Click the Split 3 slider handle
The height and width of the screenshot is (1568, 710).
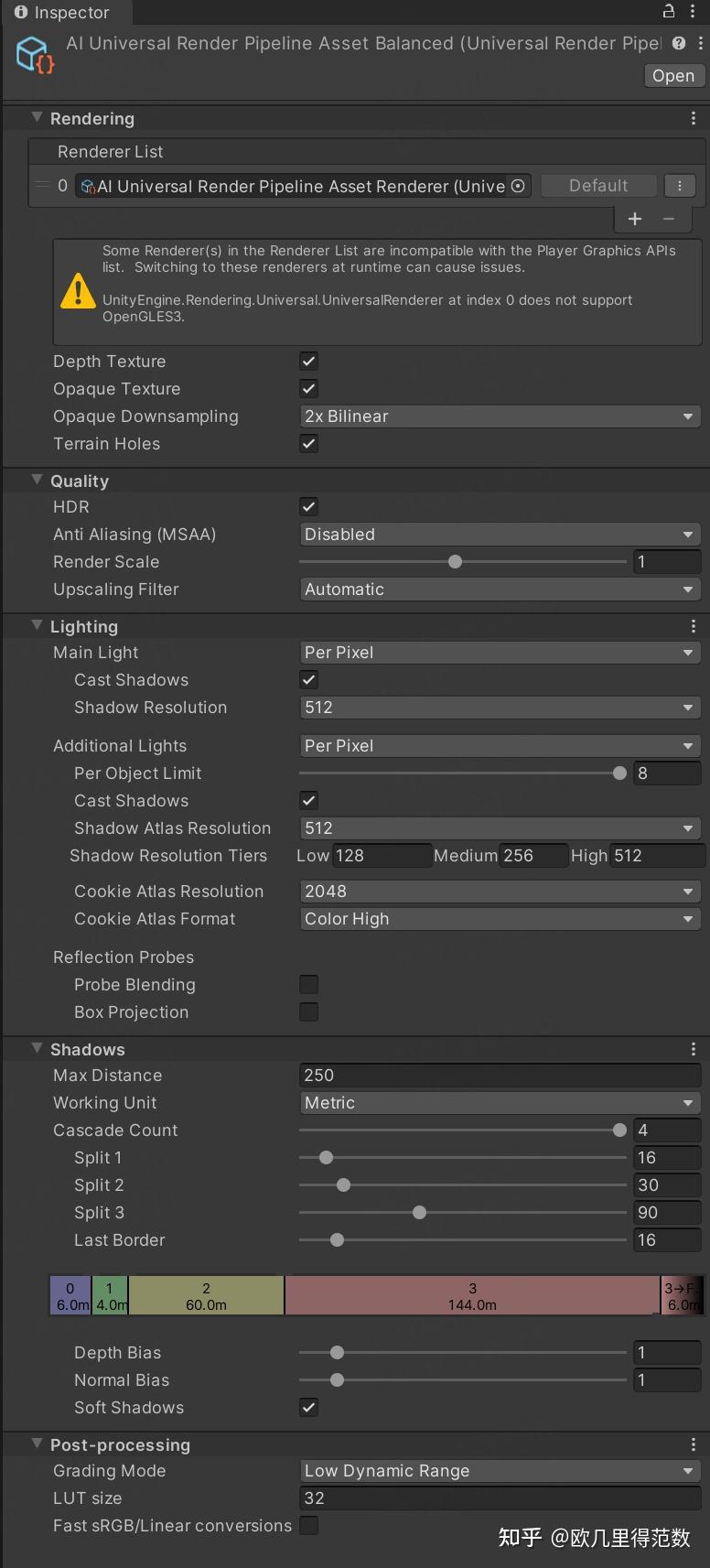pyautogui.click(x=419, y=1213)
